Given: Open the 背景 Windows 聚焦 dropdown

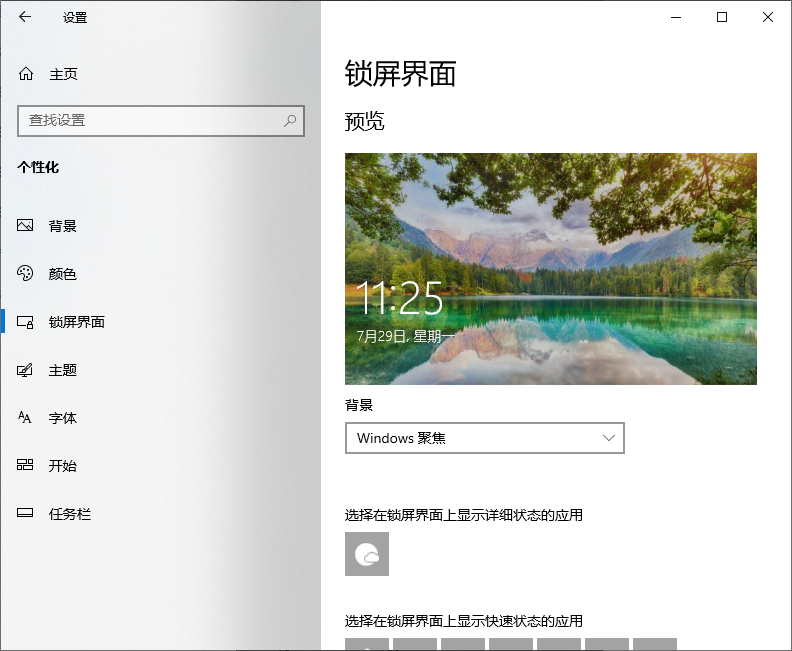Looking at the screenshot, I should 485,438.
